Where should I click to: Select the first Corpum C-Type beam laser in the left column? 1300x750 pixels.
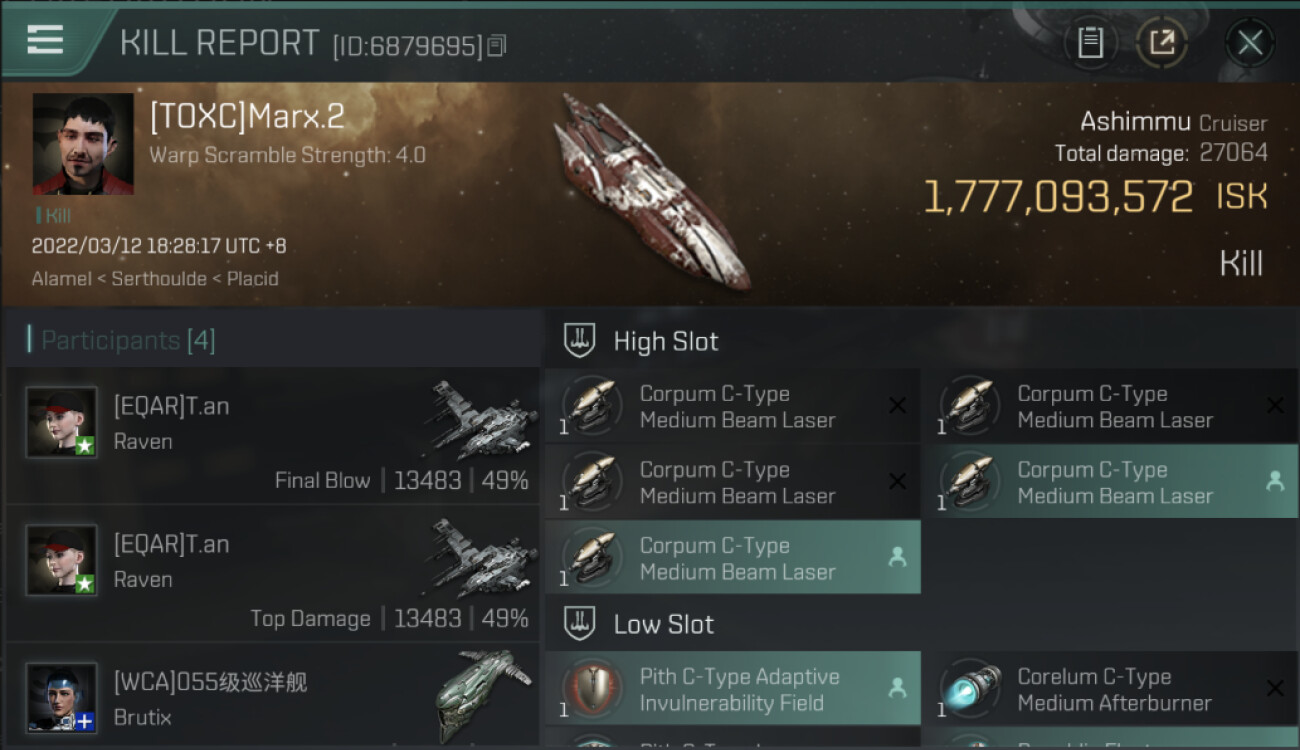coord(733,406)
